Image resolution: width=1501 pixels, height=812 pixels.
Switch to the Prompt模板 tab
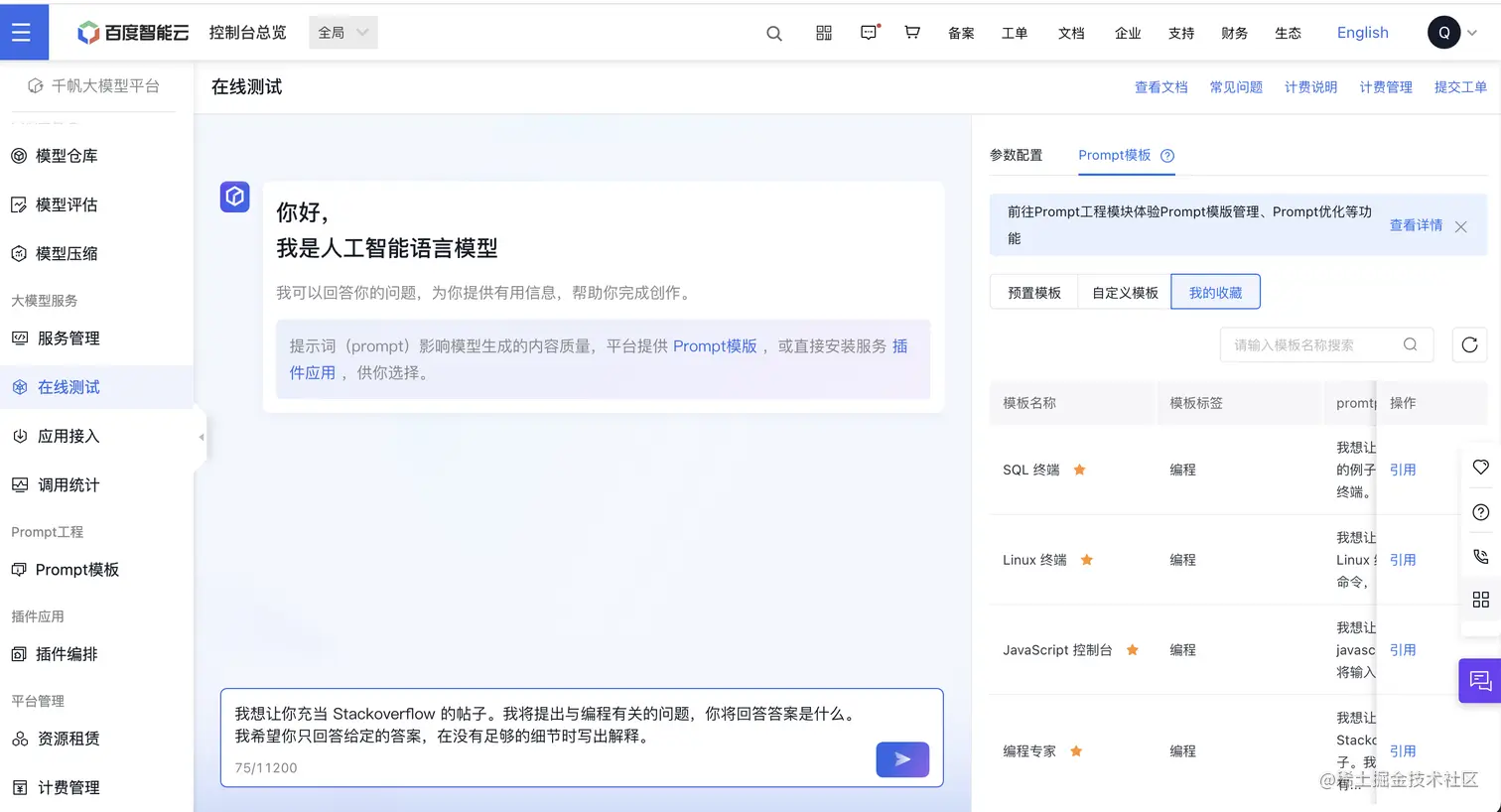click(x=1115, y=155)
